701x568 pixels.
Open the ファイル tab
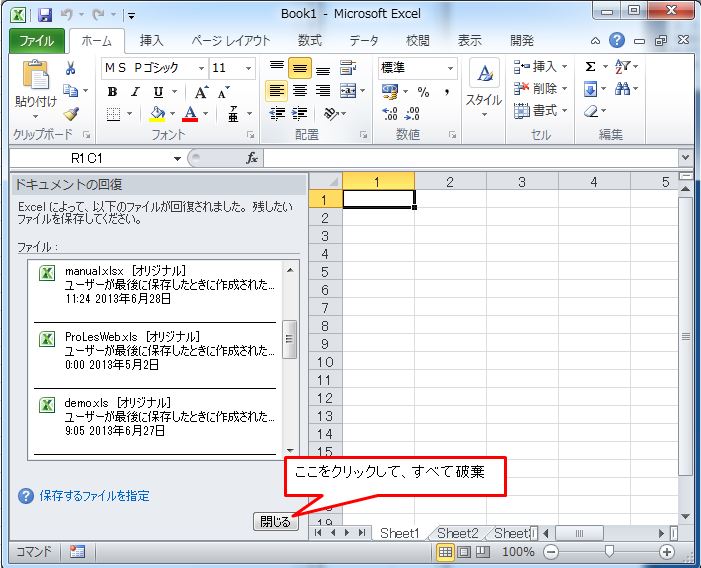click(37, 41)
